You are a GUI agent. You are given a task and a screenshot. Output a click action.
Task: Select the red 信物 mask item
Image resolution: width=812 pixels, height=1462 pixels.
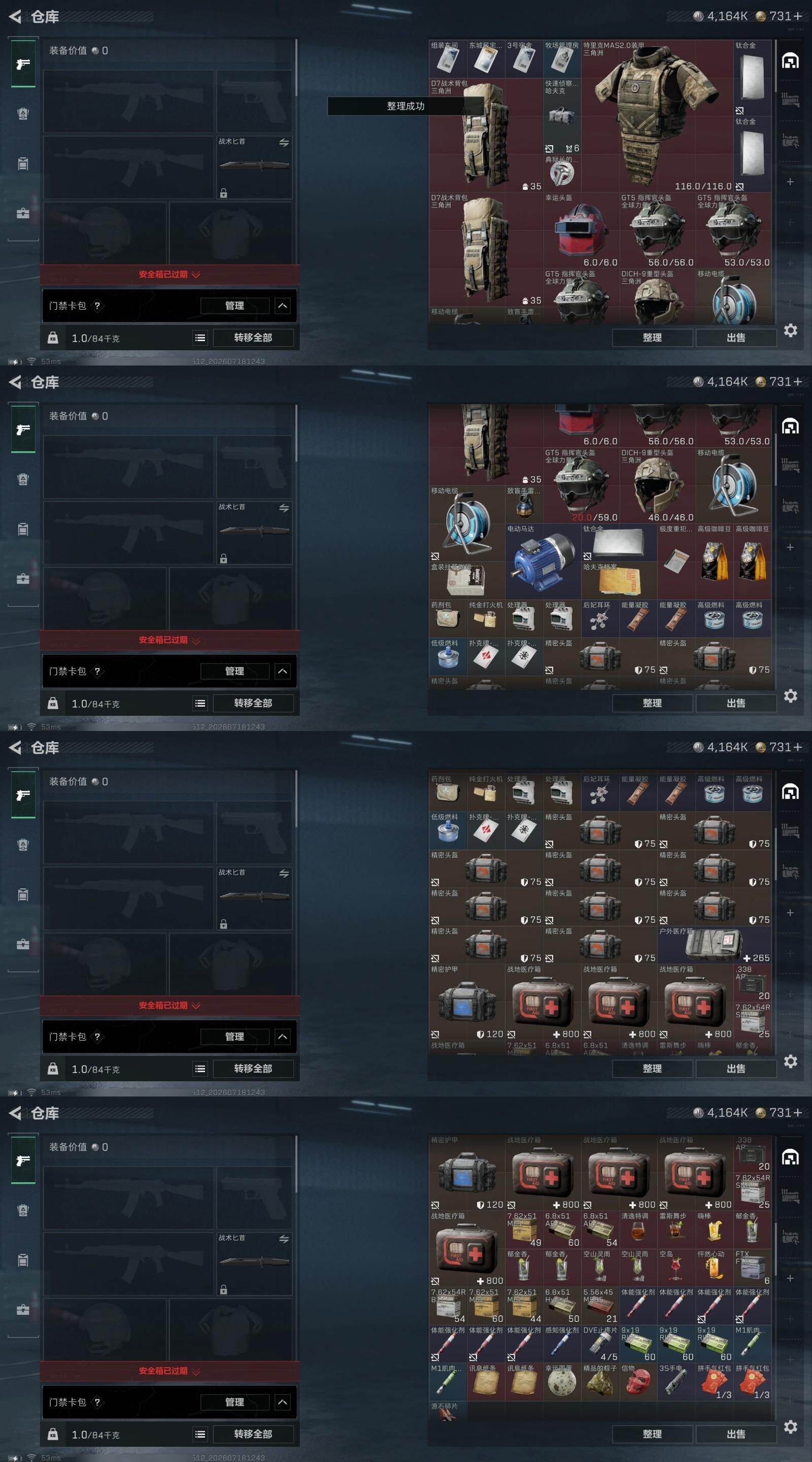tap(638, 1381)
